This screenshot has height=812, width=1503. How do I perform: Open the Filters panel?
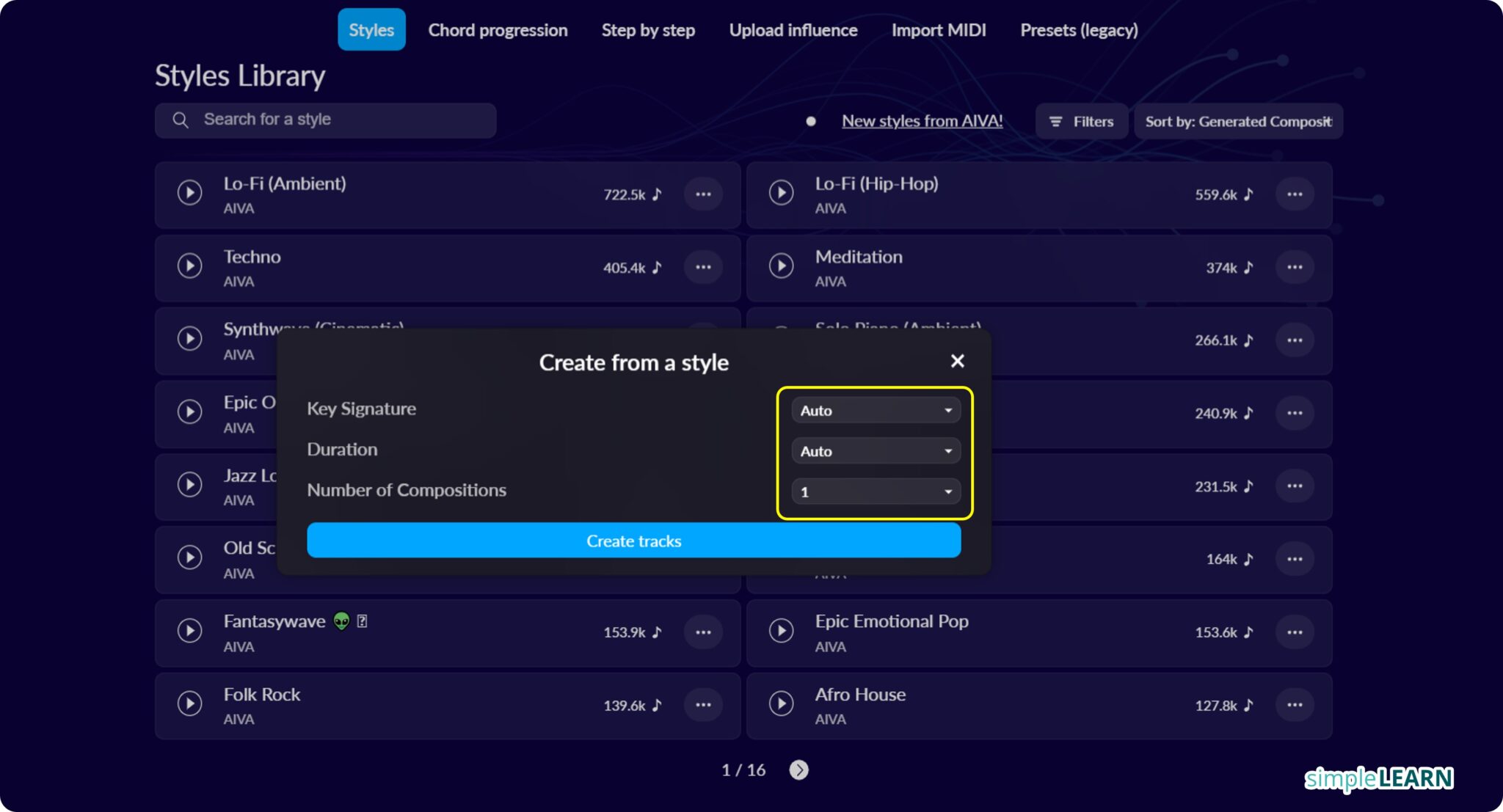[x=1081, y=122]
